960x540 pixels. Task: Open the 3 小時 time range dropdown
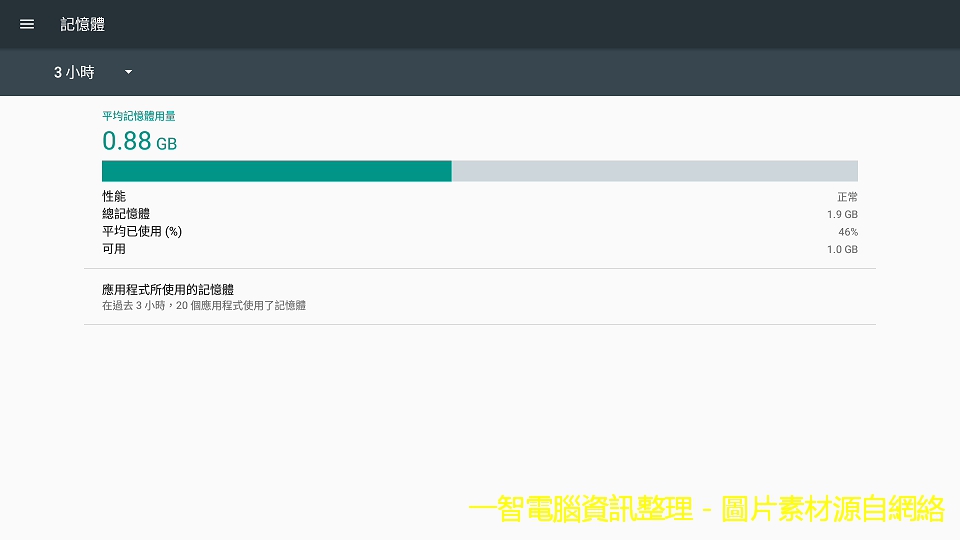tap(93, 72)
